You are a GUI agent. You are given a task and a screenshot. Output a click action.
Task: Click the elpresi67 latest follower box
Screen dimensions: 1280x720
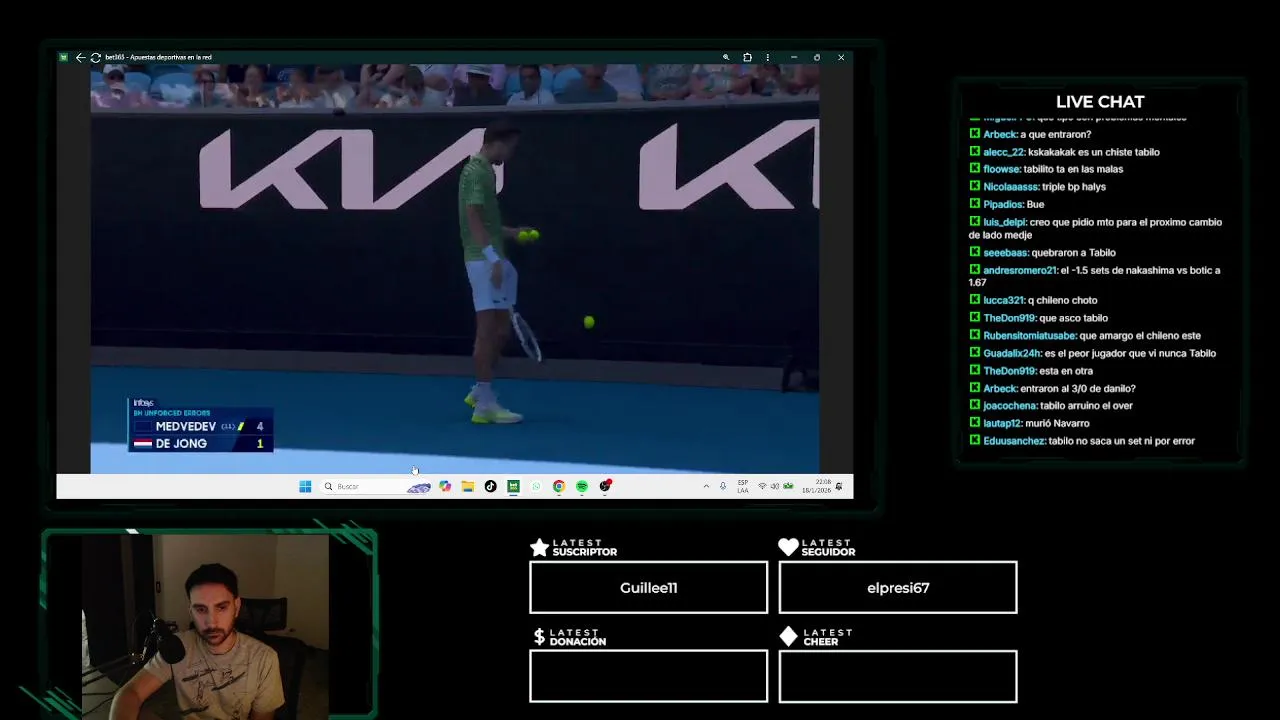tap(898, 587)
